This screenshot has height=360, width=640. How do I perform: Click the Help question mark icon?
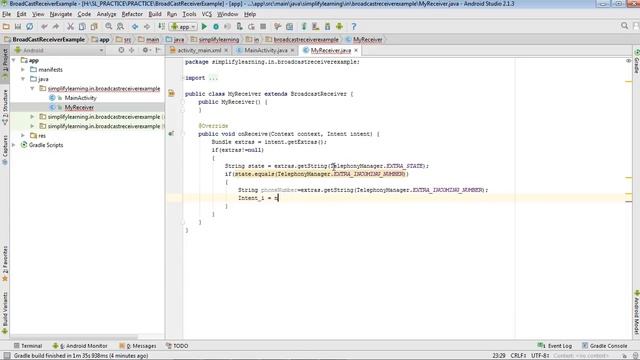(354, 27)
